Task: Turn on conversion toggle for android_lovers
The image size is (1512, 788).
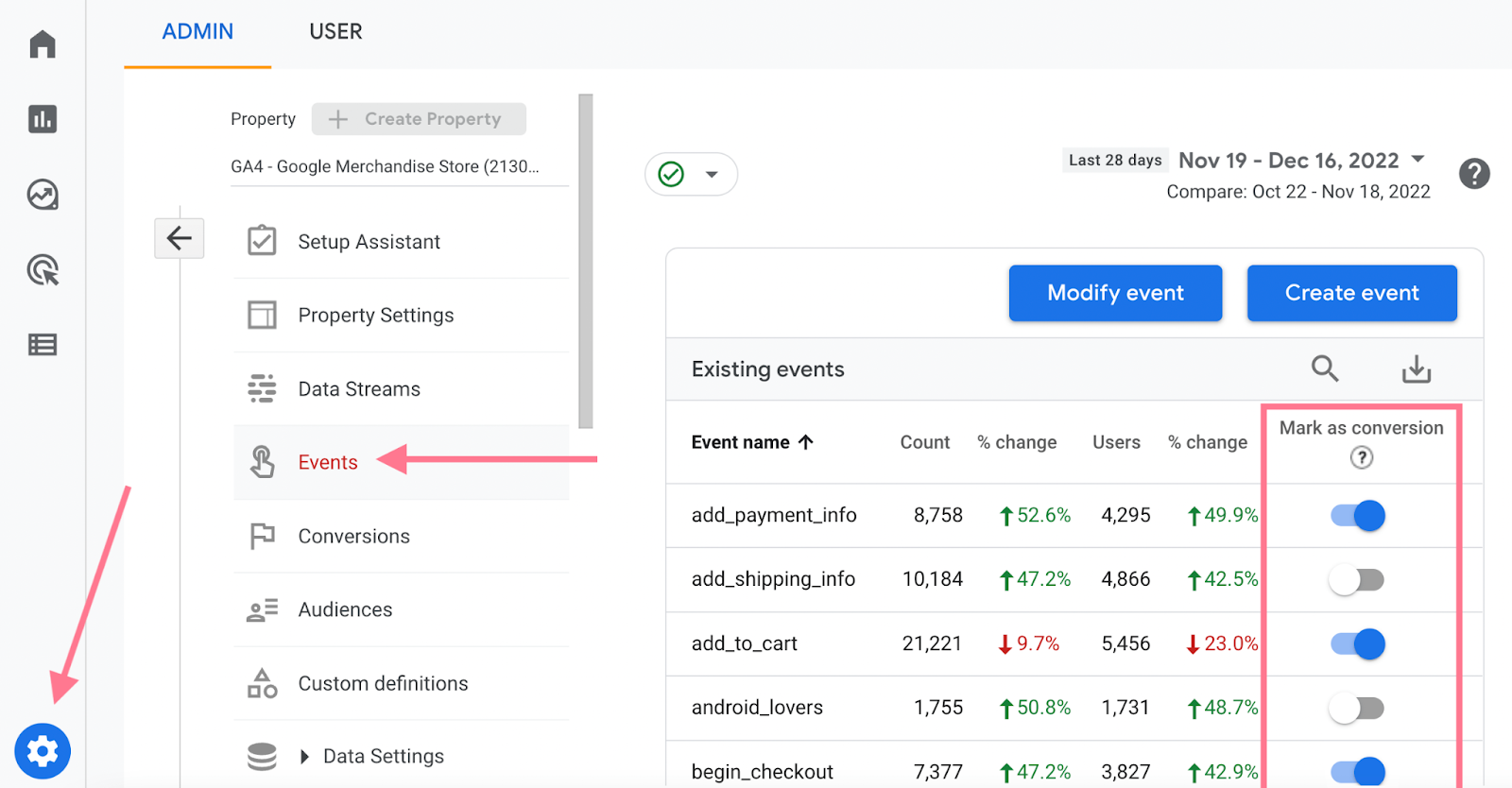Action: pyautogui.click(x=1357, y=709)
